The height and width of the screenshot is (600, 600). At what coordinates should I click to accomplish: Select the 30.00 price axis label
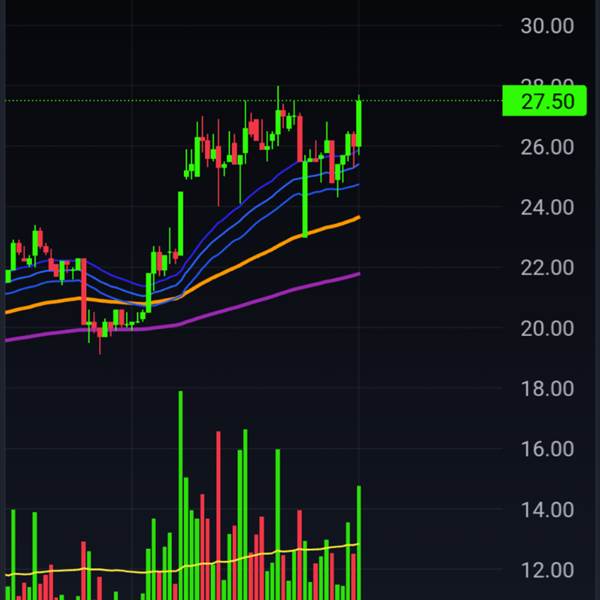[547, 26]
